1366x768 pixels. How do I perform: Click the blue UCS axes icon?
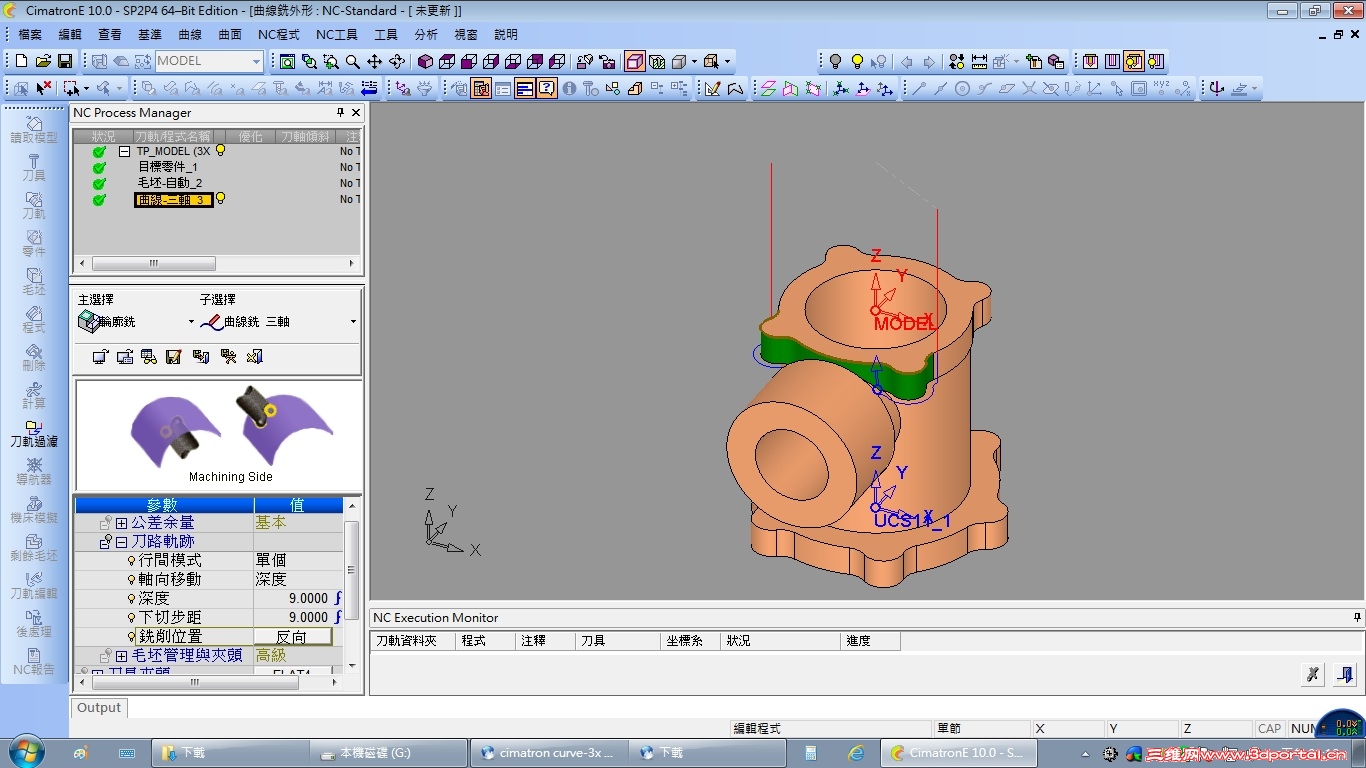tap(840, 88)
